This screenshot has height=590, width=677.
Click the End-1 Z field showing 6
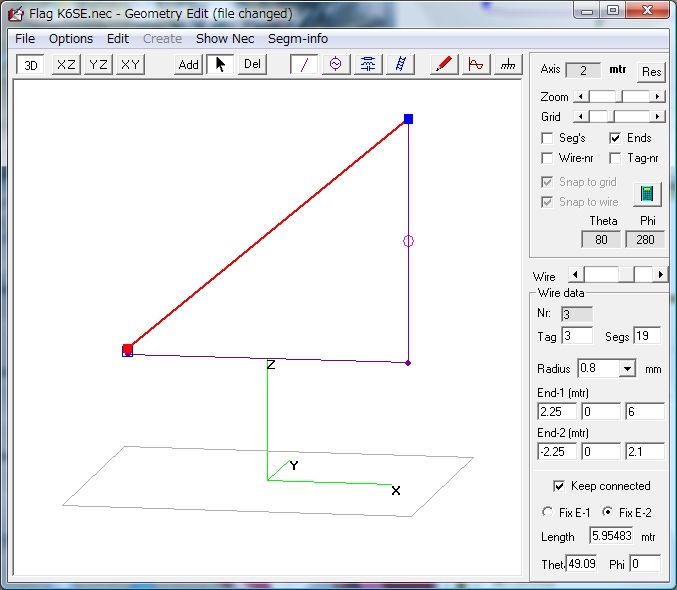tap(645, 412)
